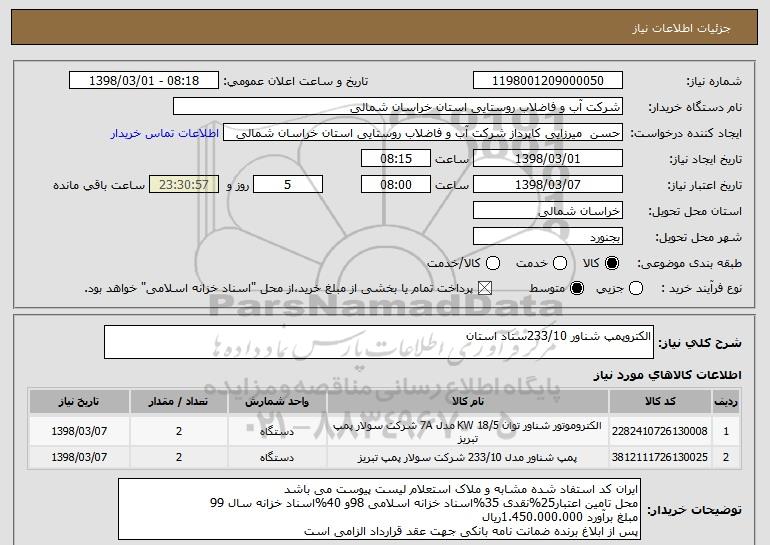Click the delivery city field بجنورد
770x545 pixels.
point(548,237)
